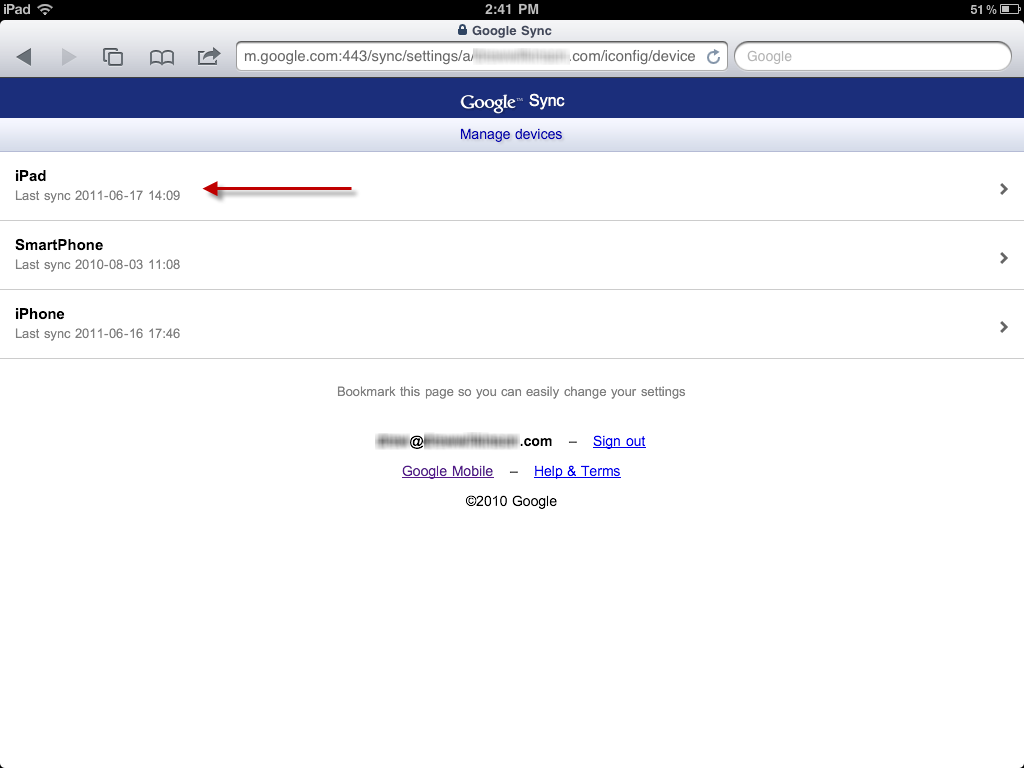Select the address bar URL field
The height and width of the screenshot is (768, 1024).
tap(482, 56)
